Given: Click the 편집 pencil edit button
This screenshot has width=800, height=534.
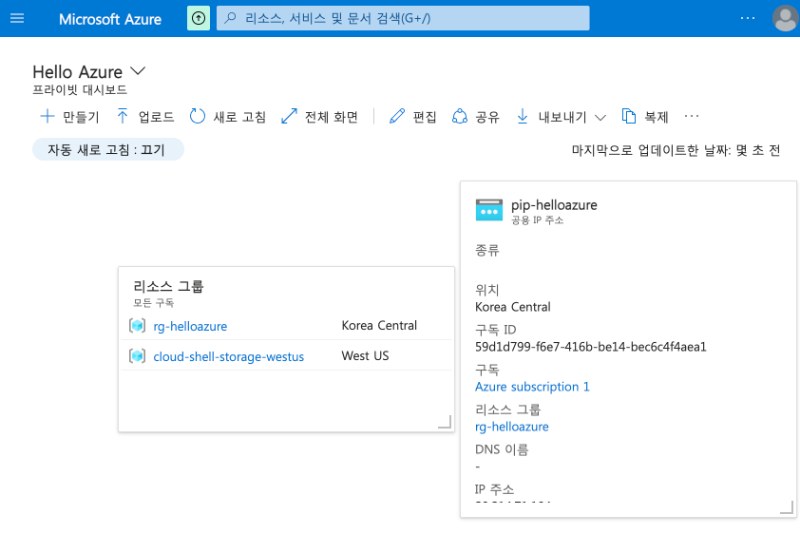Looking at the screenshot, I should [413, 117].
